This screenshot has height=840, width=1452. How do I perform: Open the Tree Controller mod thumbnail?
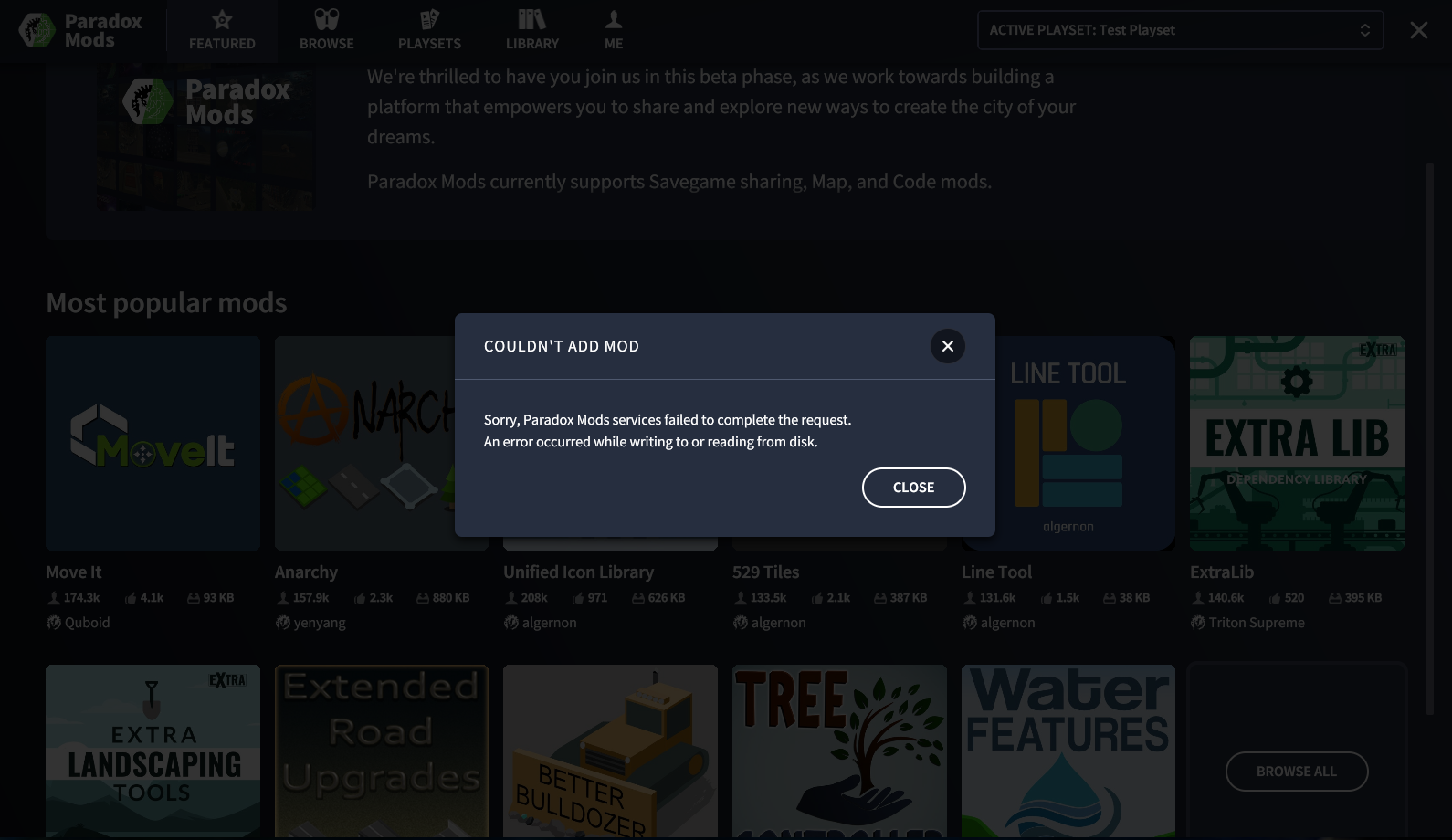839,751
